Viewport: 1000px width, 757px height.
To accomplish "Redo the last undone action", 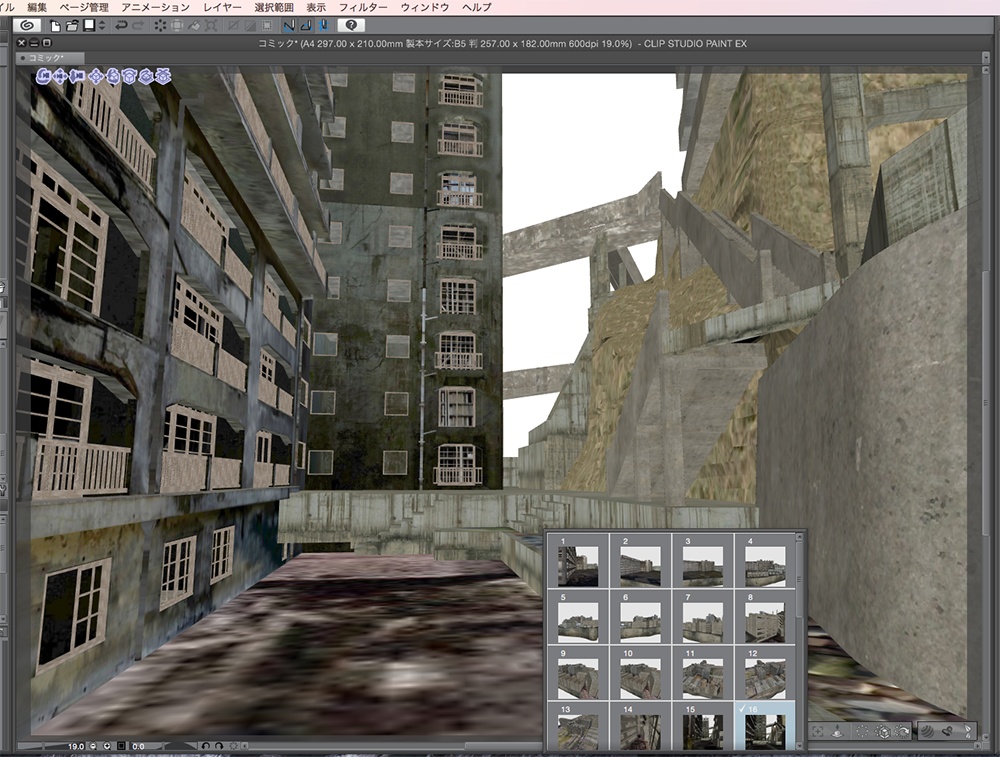I will click(138, 26).
